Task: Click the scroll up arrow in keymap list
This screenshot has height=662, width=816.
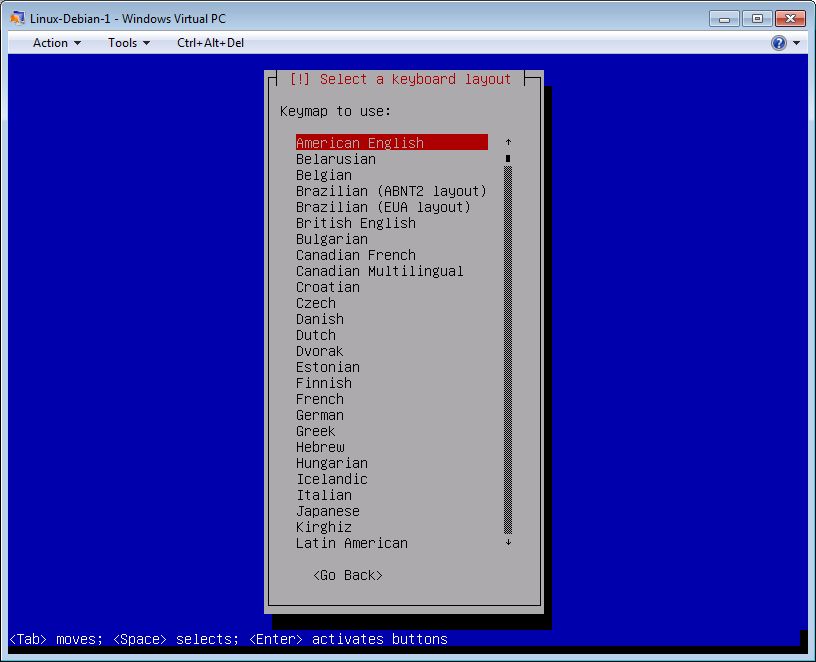Action: click(508, 143)
